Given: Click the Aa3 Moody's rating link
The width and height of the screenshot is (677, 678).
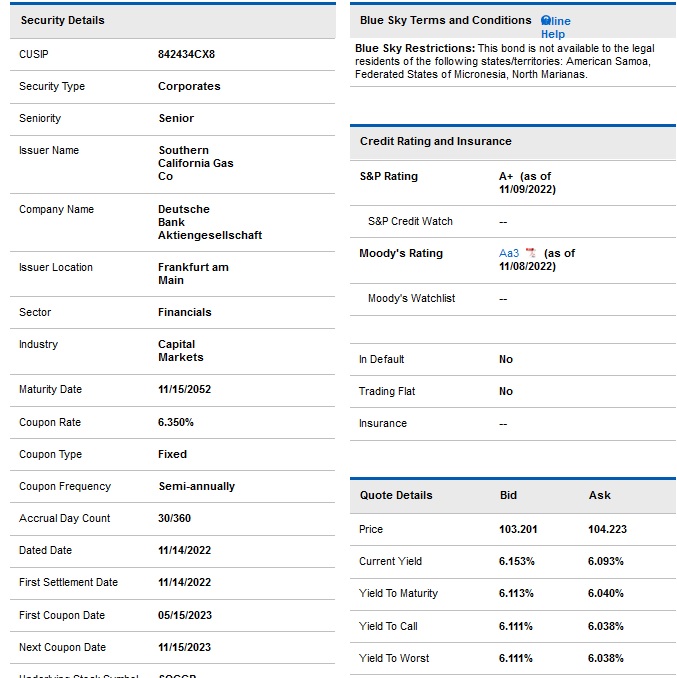Looking at the screenshot, I should click(x=509, y=254).
